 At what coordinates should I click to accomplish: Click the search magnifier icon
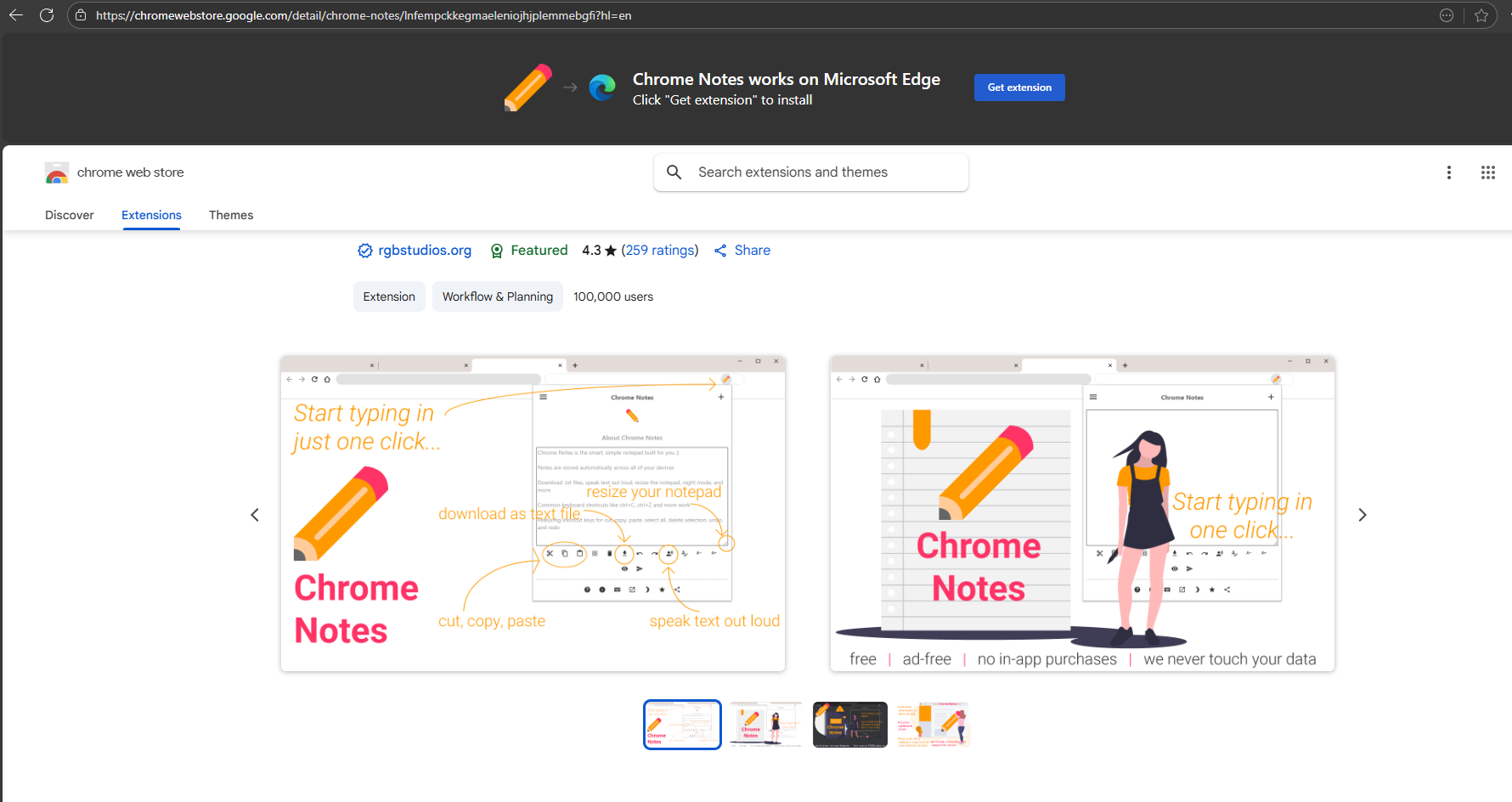pyautogui.click(x=674, y=172)
